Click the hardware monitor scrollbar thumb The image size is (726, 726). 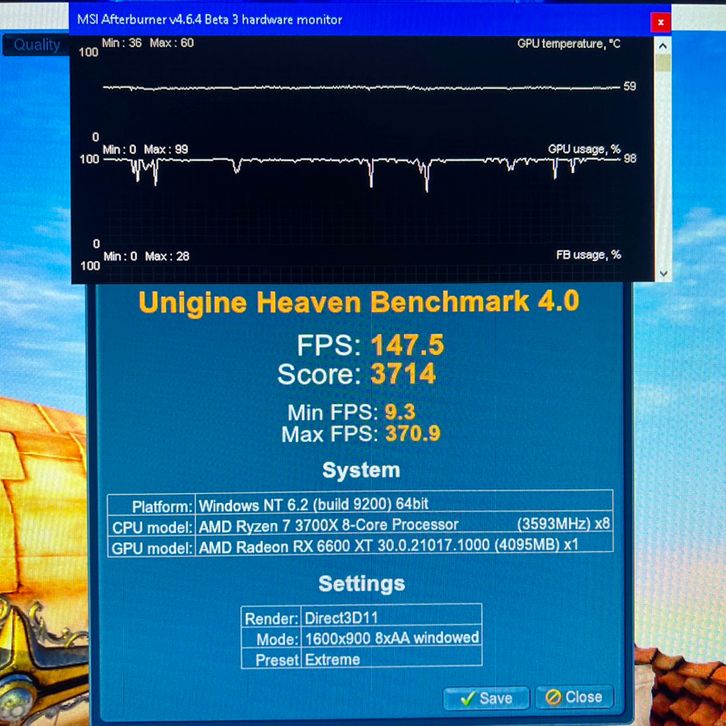click(662, 62)
